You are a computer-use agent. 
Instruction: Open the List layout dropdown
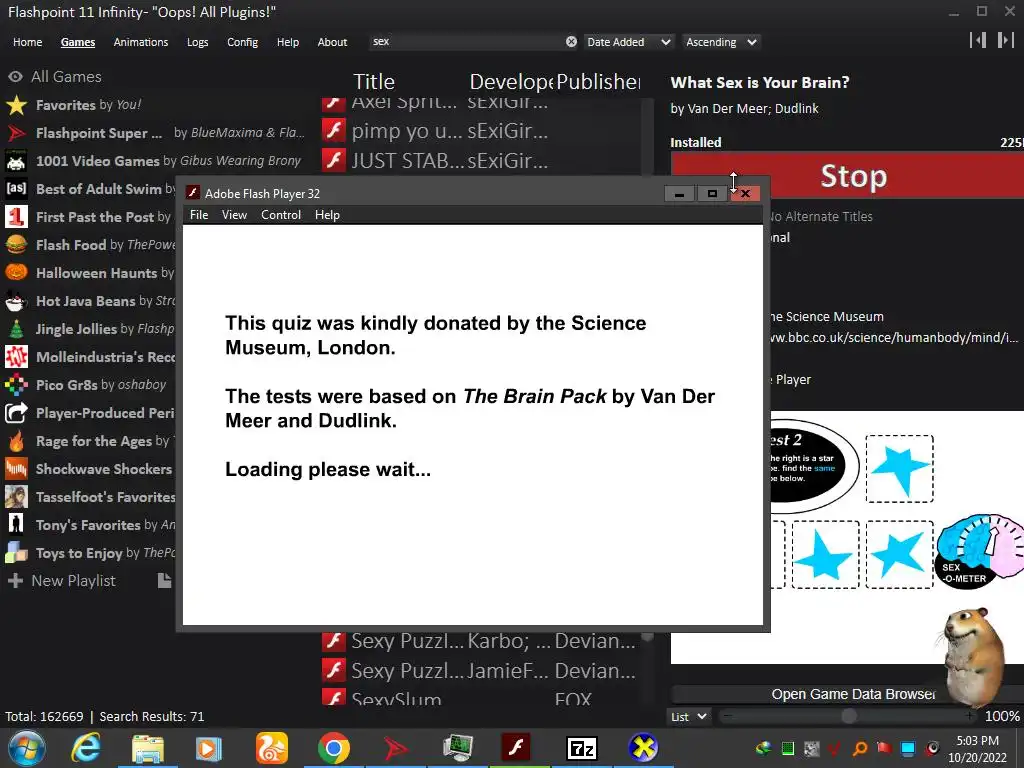pyautogui.click(x=689, y=716)
